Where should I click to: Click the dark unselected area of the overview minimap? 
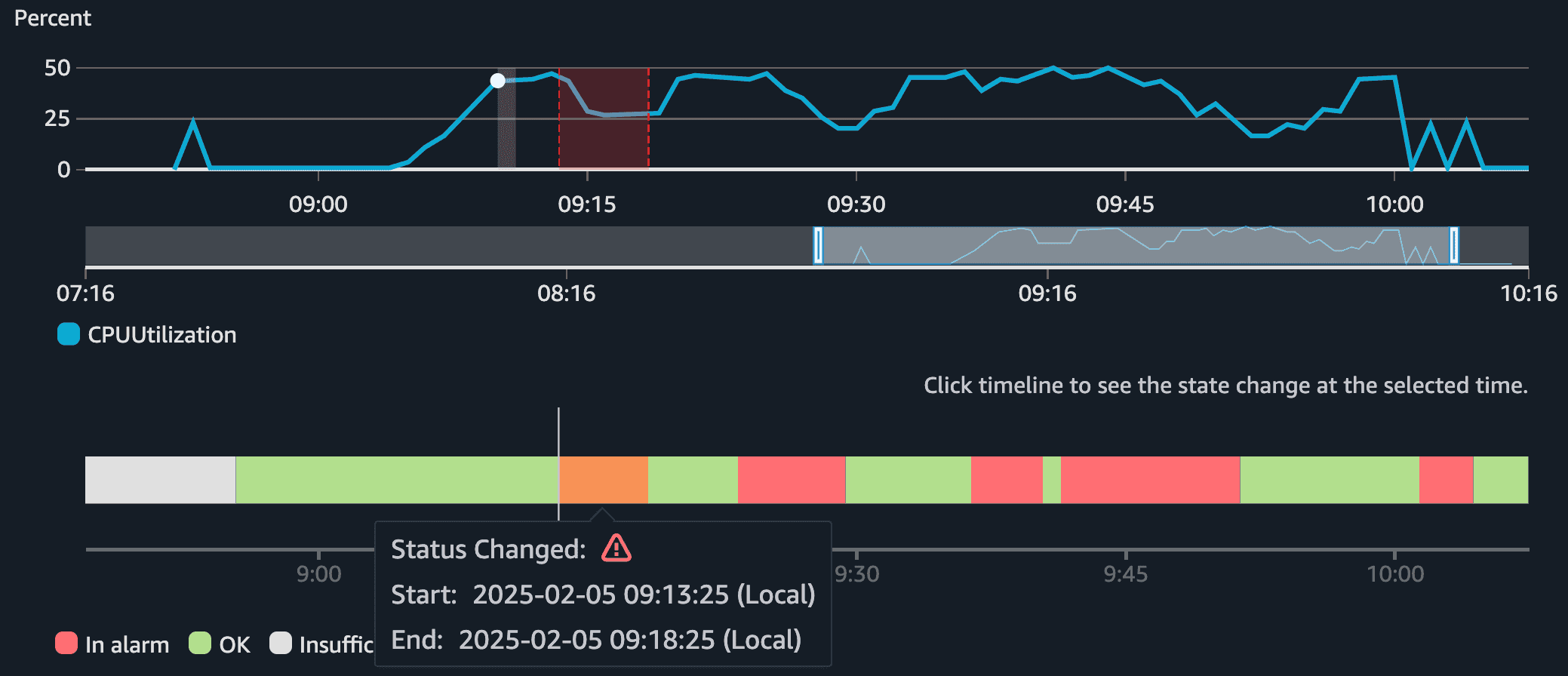449,245
